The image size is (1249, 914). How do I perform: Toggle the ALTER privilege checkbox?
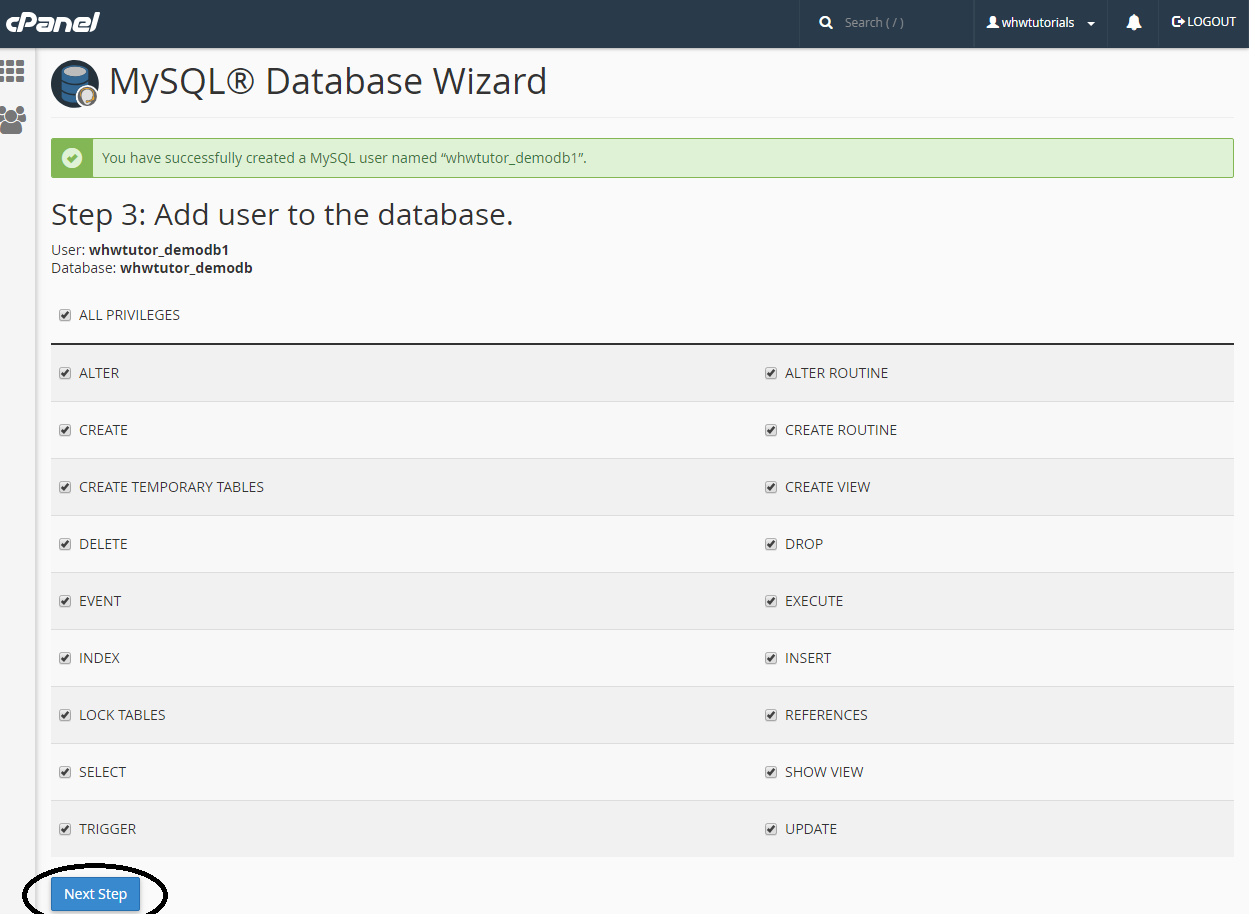[x=65, y=373]
